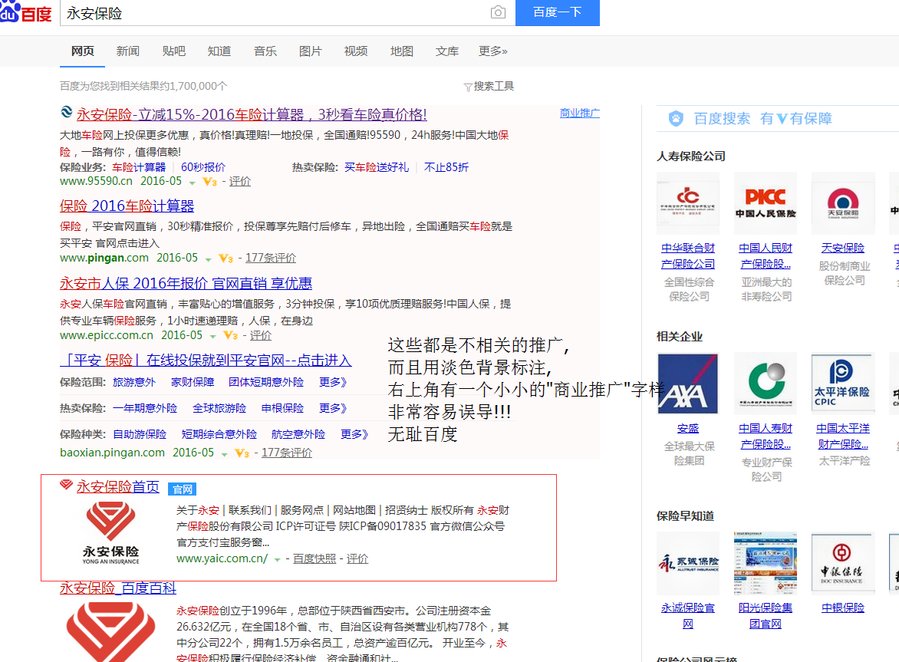The width and height of the screenshot is (899, 662).
Task: Click the 百度一下 search button
Action: (557, 13)
